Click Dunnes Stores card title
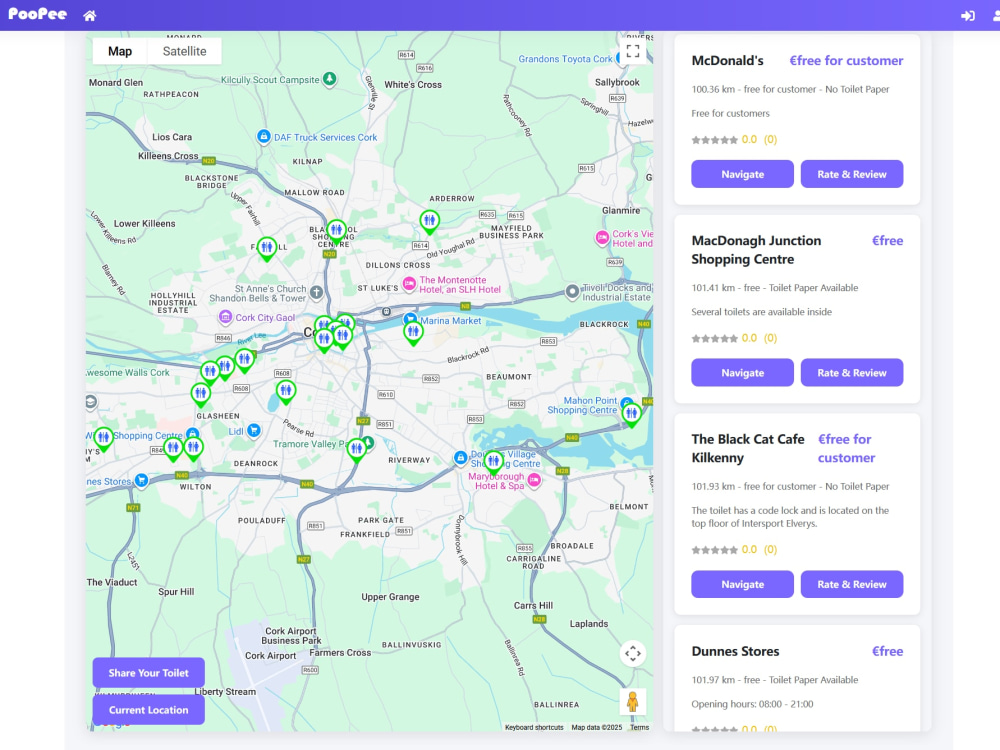The image size is (1000, 750). coord(735,651)
